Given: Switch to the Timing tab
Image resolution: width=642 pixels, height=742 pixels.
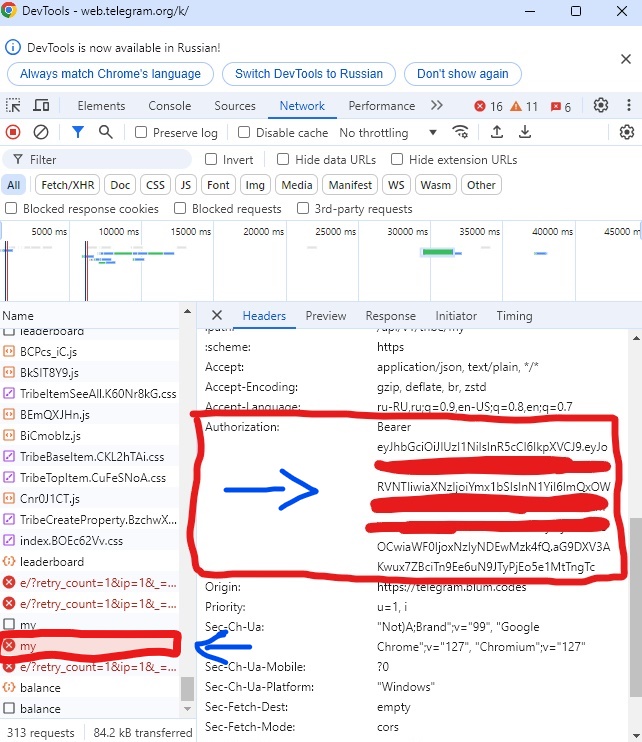Looking at the screenshot, I should tap(514, 316).
